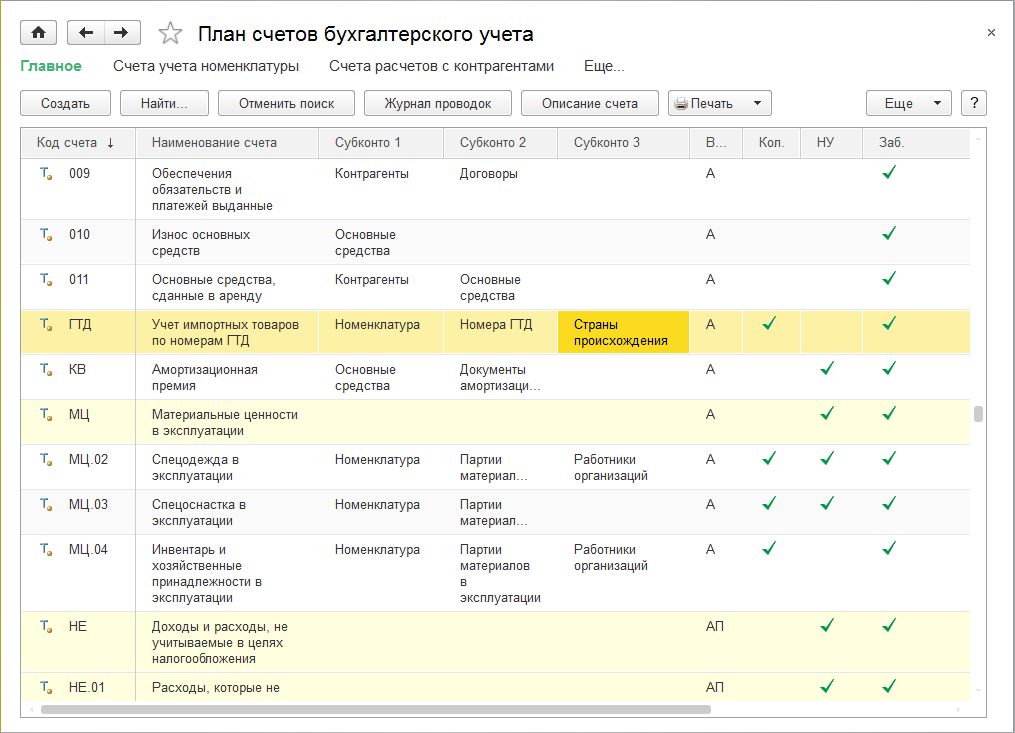Toggle НУ checkmark for the КВ account

(826, 368)
